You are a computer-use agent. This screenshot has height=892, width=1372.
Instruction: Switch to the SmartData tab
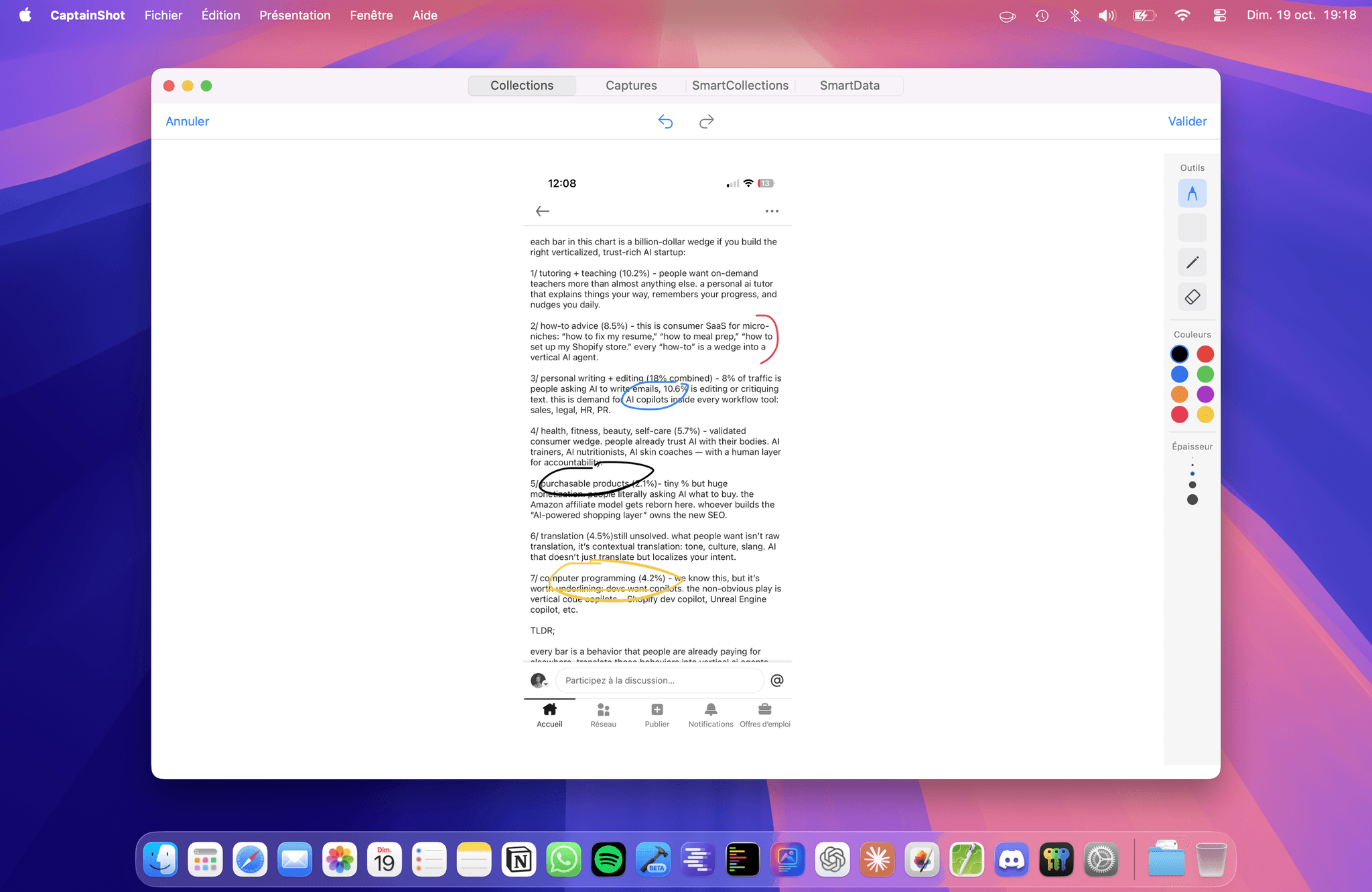(x=849, y=86)
